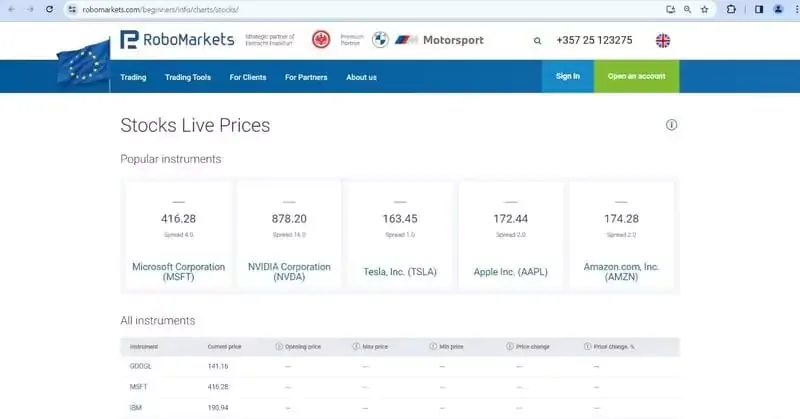Click the RoboMarkets logo
Viewport: 800px width, 419px height.
[177, 40]
